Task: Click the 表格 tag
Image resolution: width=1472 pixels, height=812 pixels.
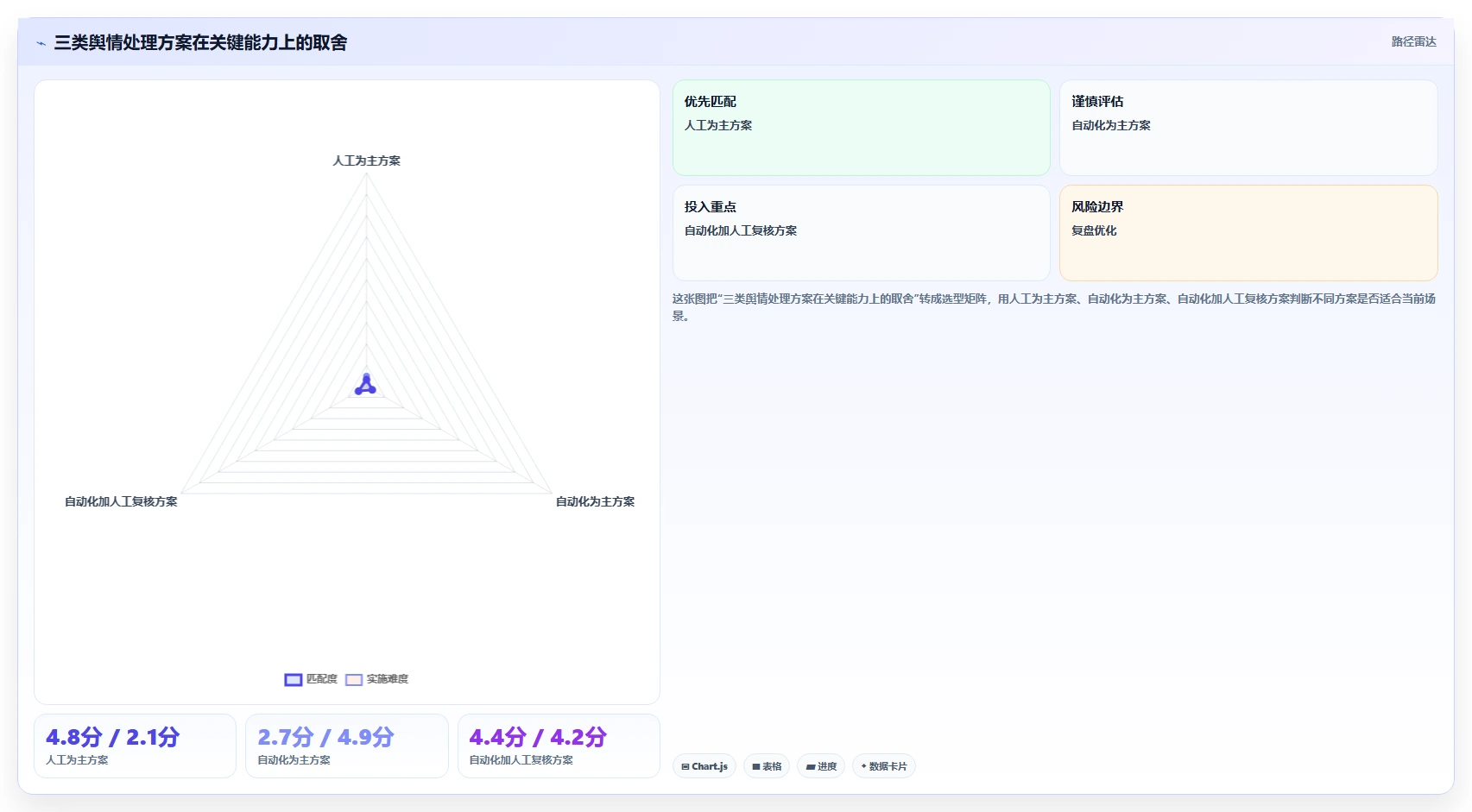Action: click(767, 766)
